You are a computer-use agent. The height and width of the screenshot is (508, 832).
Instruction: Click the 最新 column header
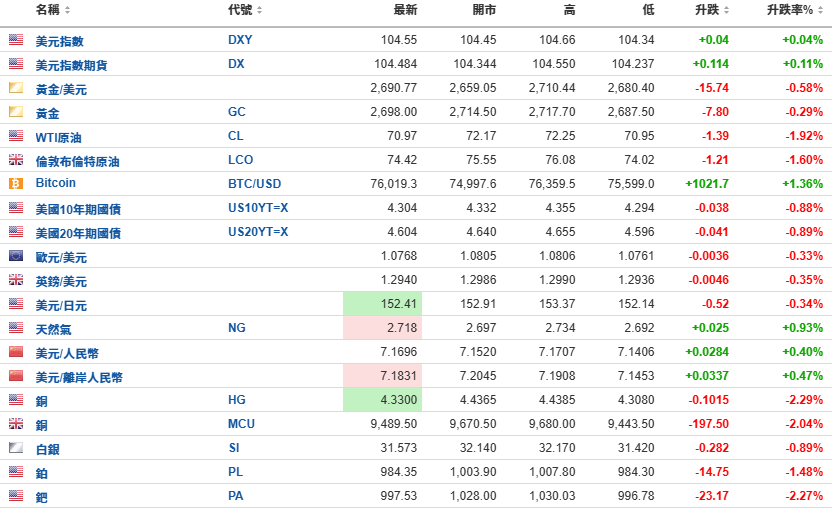click(405, 10)
